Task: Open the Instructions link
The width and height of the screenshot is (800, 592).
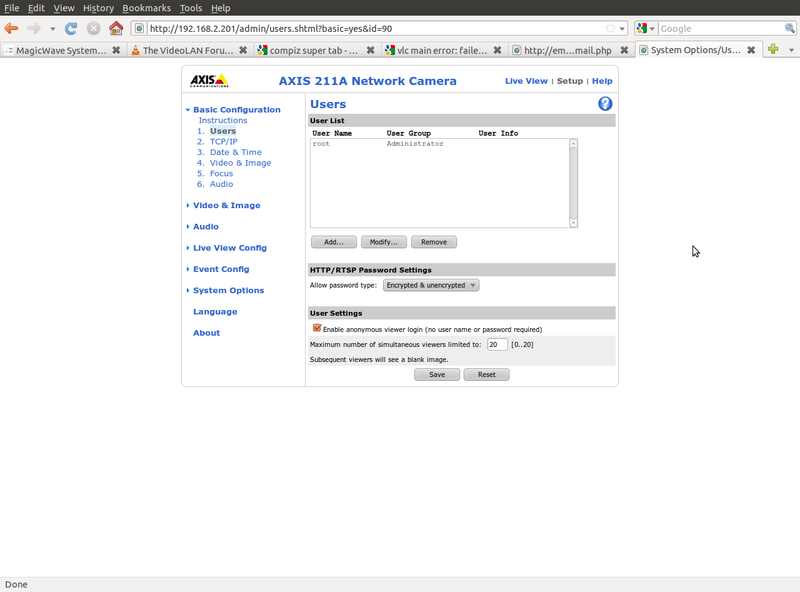Action: [x=223, y=120]
